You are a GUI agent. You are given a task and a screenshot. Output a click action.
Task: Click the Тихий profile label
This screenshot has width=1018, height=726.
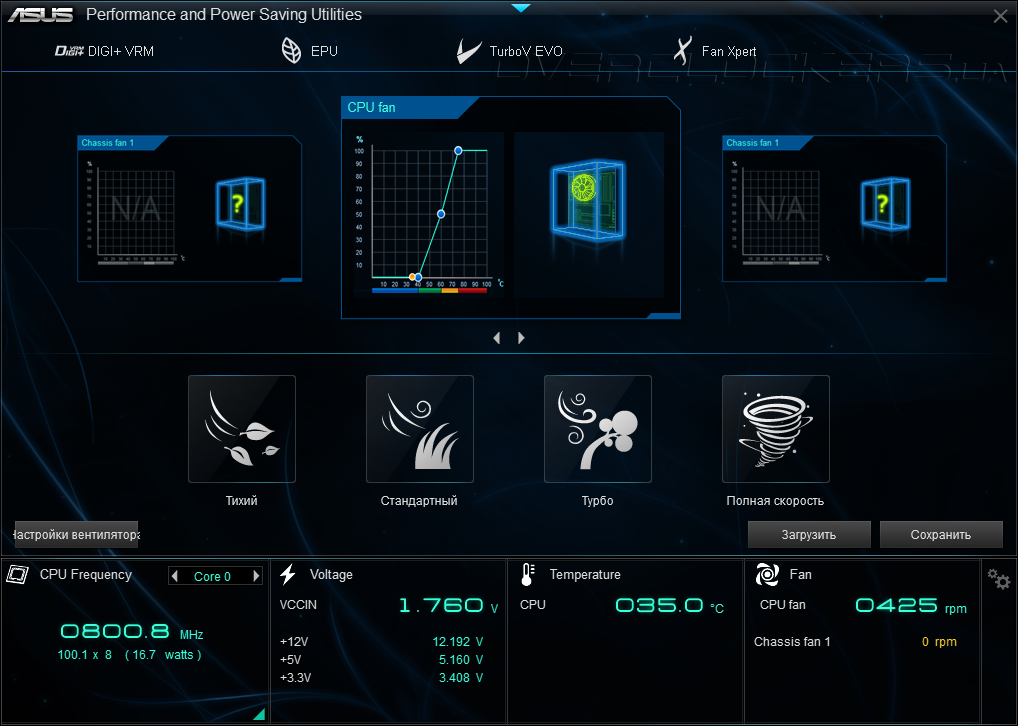tap(242, 501)
